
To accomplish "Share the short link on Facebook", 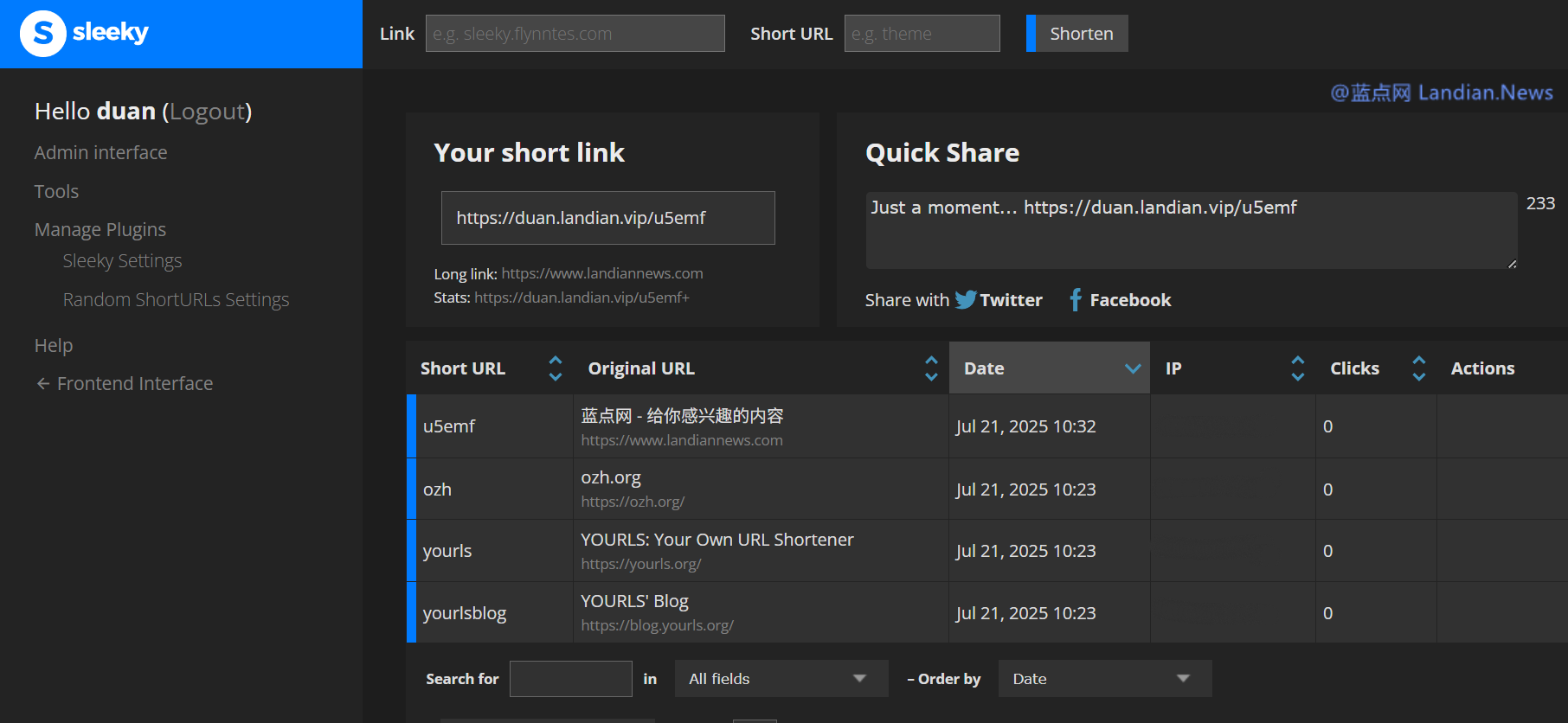I will pyautogui.click(x=1120, y=300).
